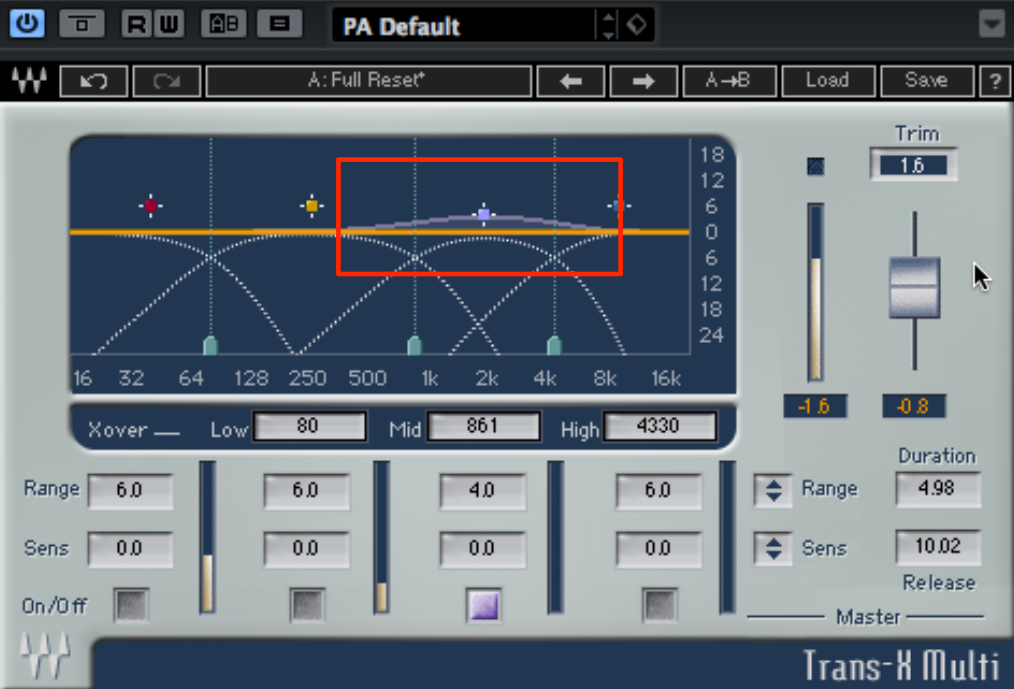Click the mid crossover handle near 1k
The height and width of the screenshot is (689, 1014).
[415, 345]
